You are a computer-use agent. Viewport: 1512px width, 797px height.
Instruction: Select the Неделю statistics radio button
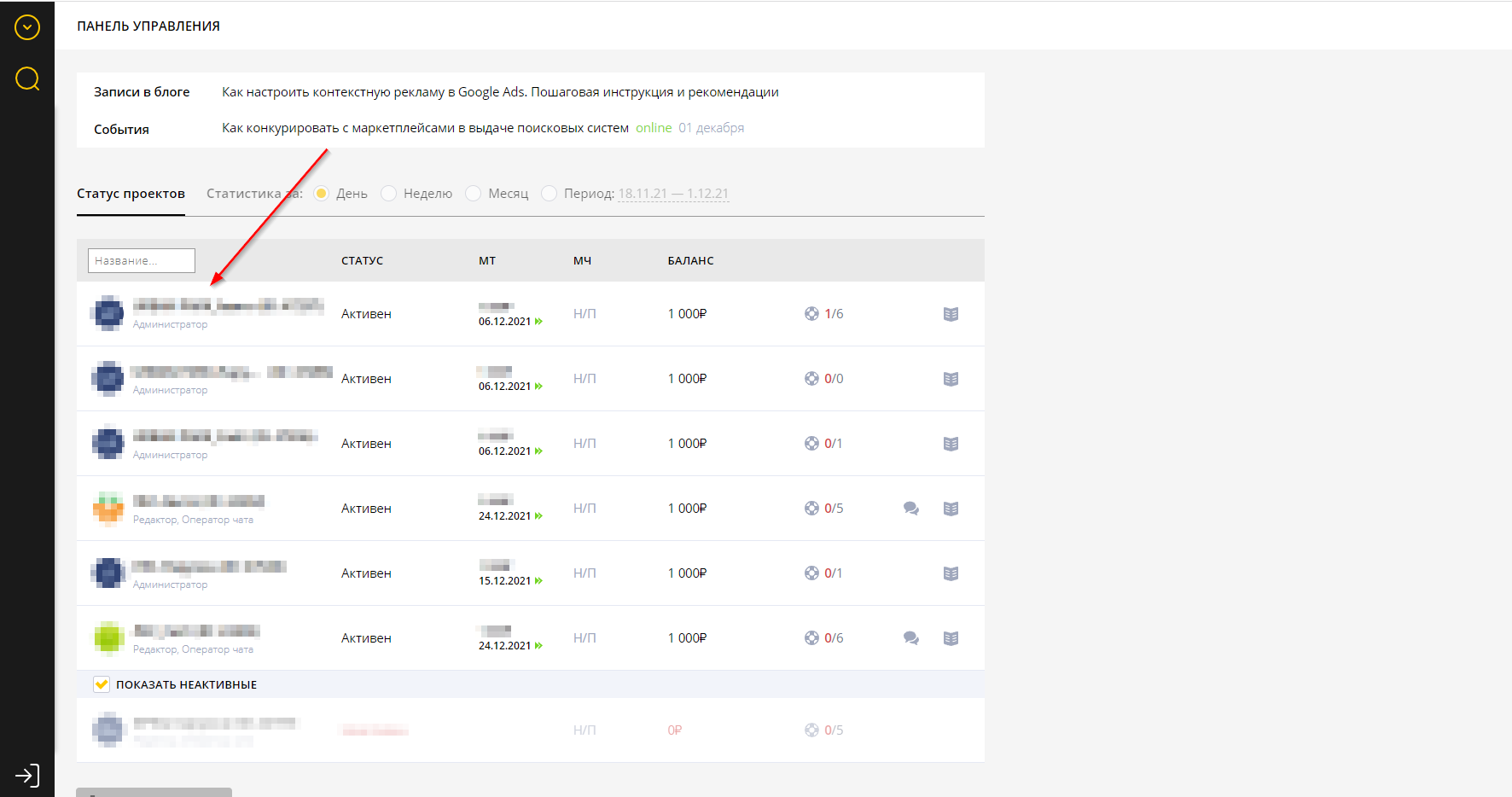[x=389, y=194]
